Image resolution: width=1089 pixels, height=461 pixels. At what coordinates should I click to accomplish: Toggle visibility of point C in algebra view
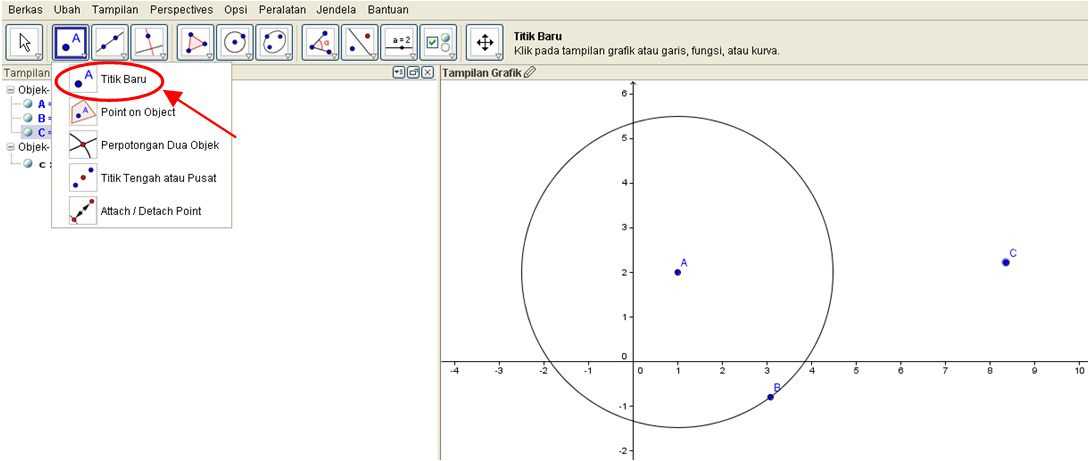pyautogui.click(x=28, y=132)
